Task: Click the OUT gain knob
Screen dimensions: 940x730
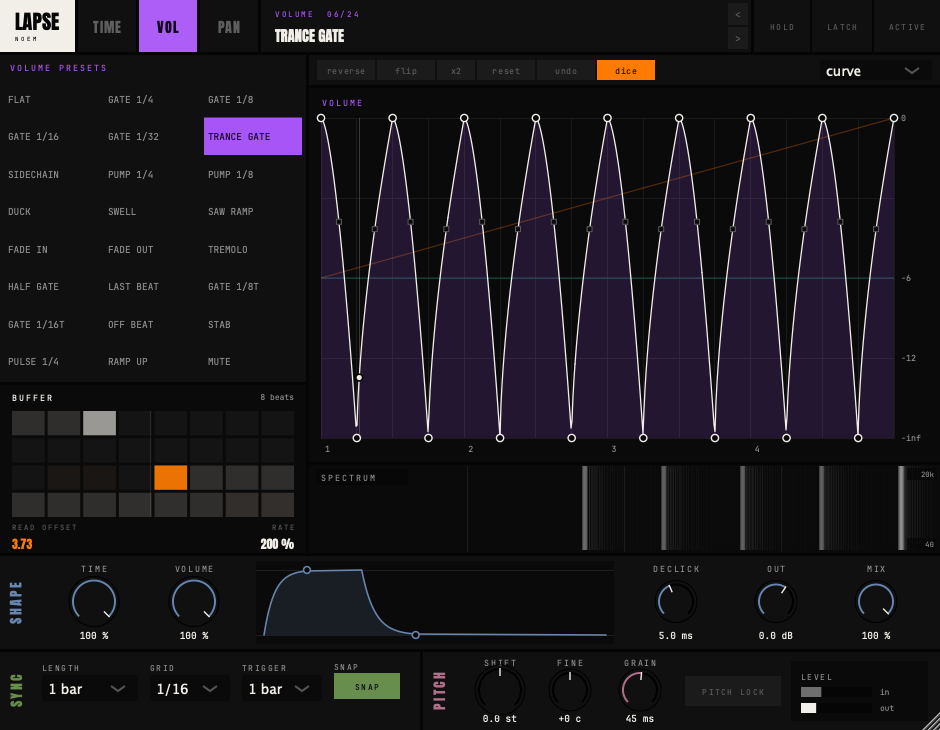Action: click(776, 602)
